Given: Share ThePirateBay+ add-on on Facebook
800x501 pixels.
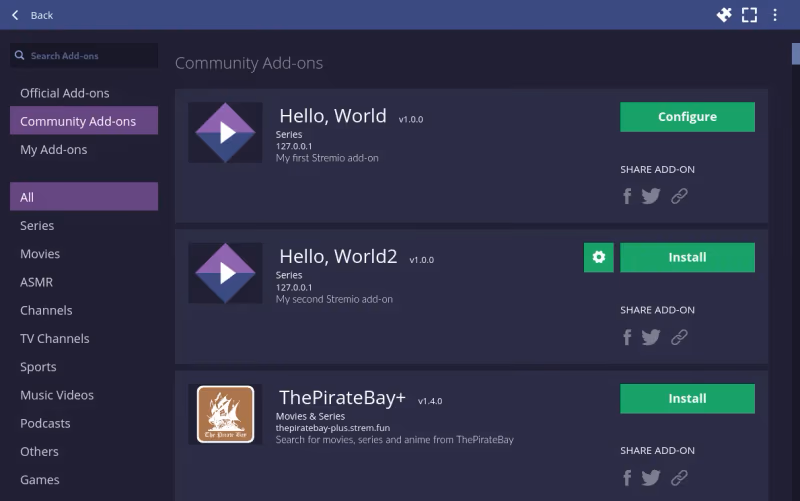Looking at the screenshot, I should coord(627,478).
